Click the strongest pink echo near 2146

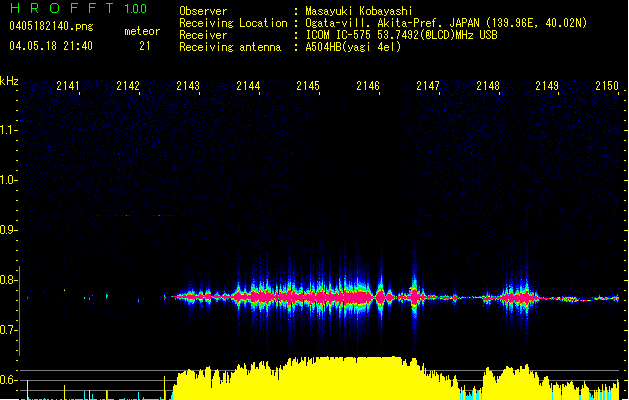coord(357,297)
